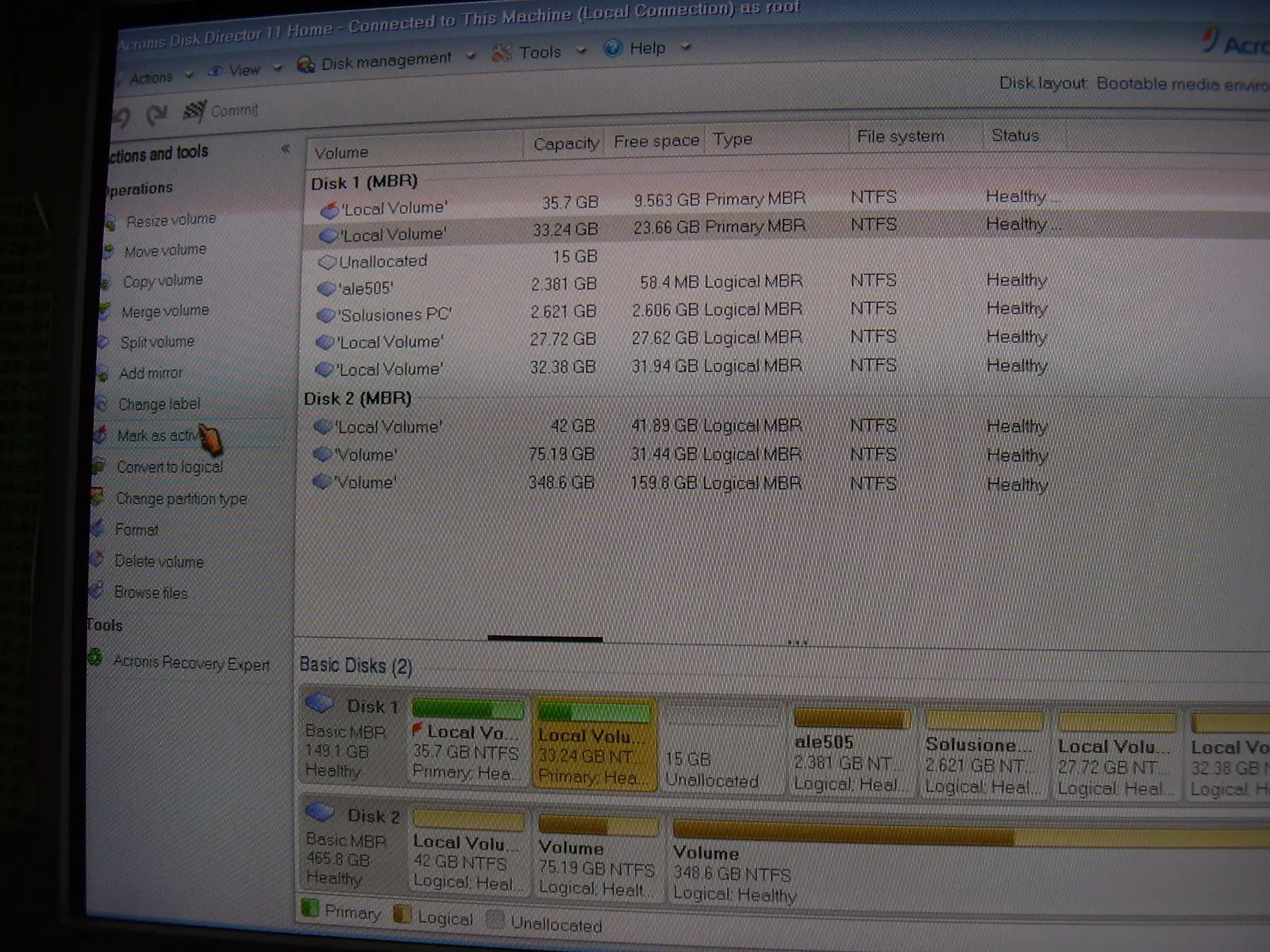Viewport: 1270px width, 952px height.
Task: Select the ale505 block in disk map
Action: [x=851, y=750]
